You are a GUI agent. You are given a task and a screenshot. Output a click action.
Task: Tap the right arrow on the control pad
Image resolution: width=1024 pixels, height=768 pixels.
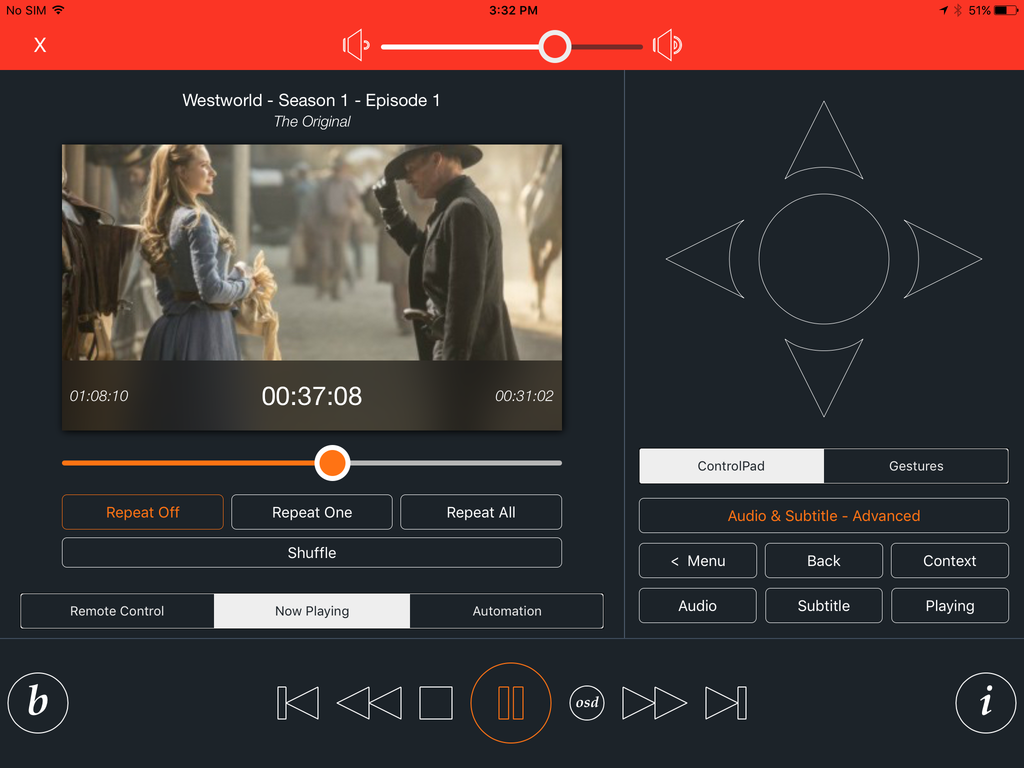(x=942, y=259)
